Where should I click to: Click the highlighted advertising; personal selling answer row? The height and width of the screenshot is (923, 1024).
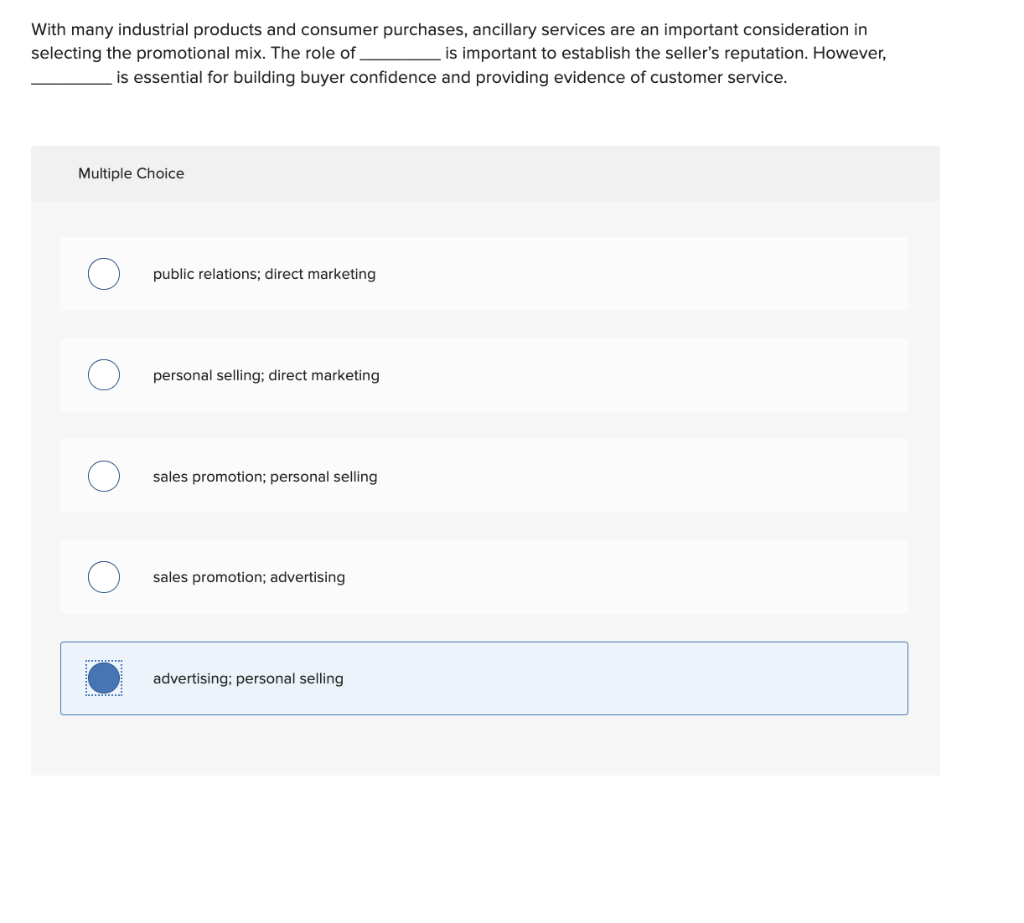coord(484,678)
